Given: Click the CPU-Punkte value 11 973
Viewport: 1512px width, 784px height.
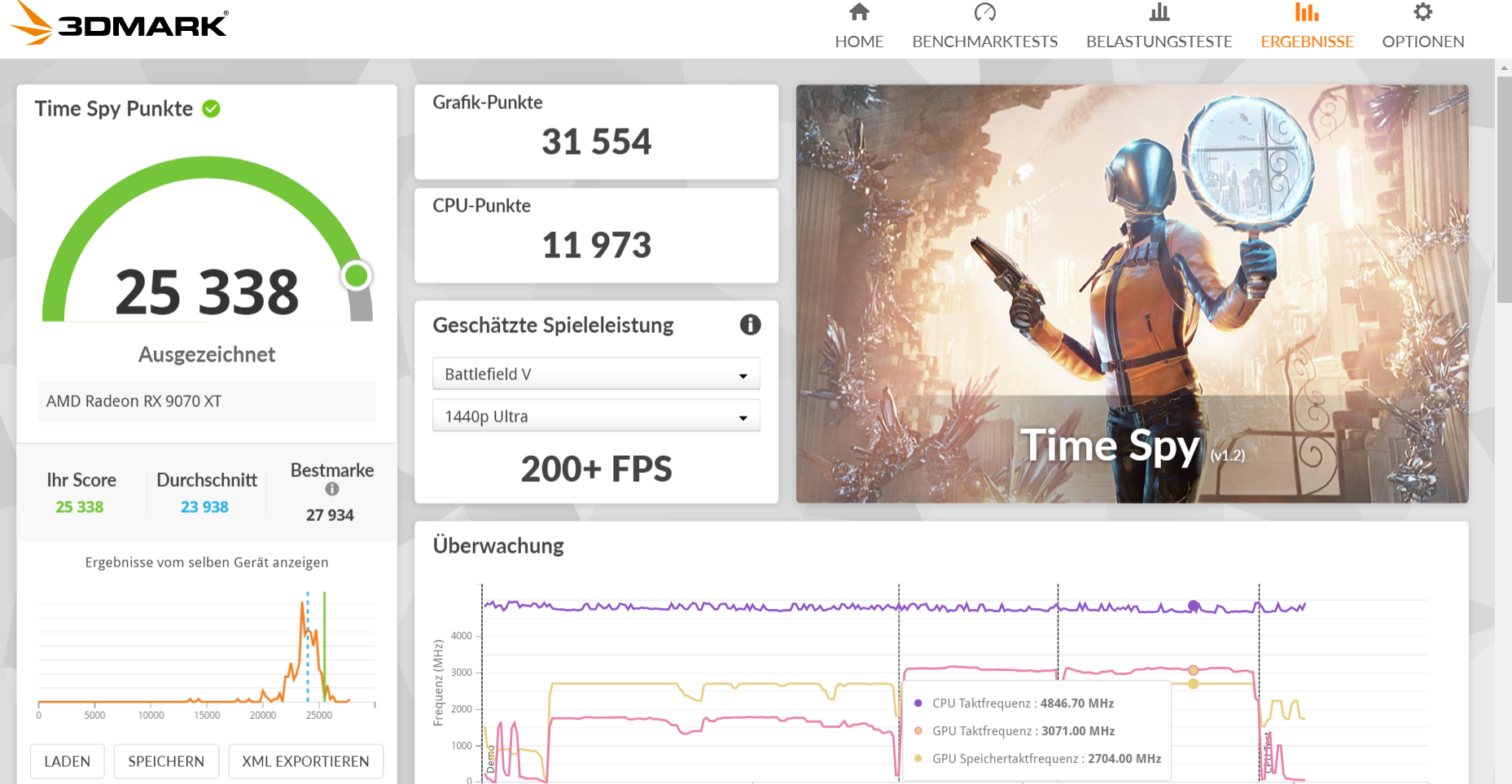Looking at the screenshot, I should tap(596, 245).
